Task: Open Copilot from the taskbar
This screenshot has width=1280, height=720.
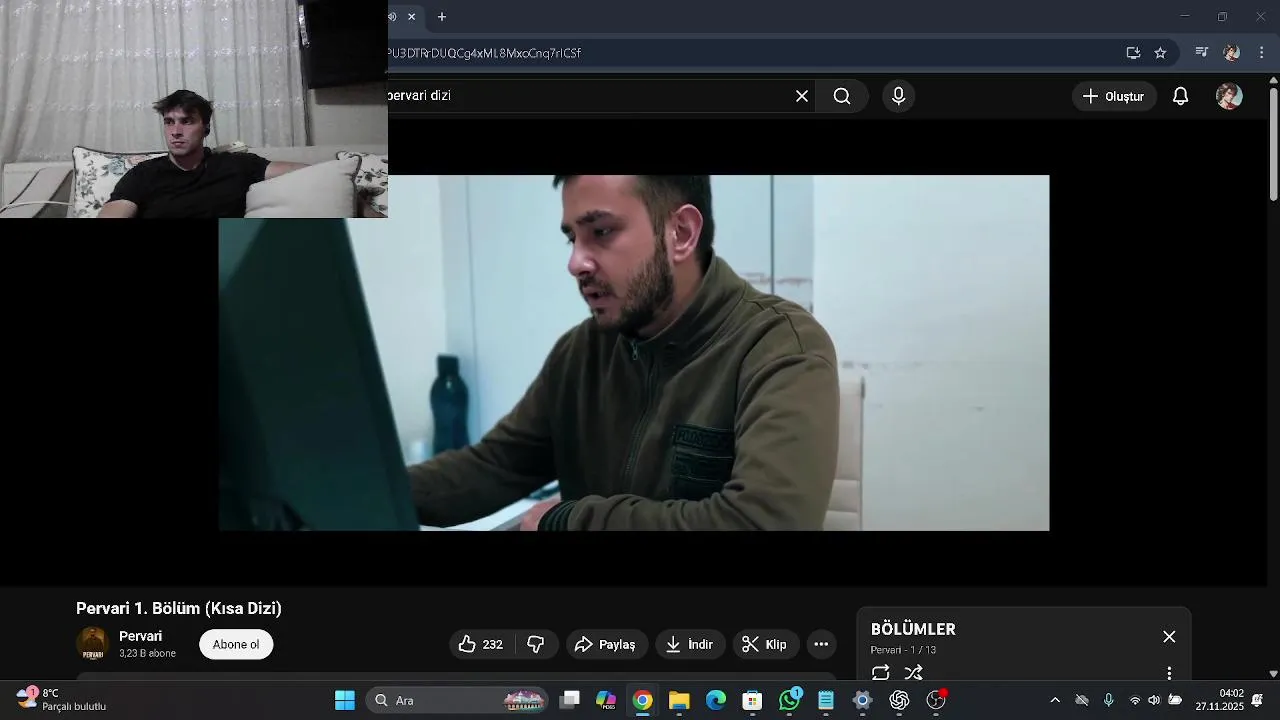Action: click(x=606, y=700)
